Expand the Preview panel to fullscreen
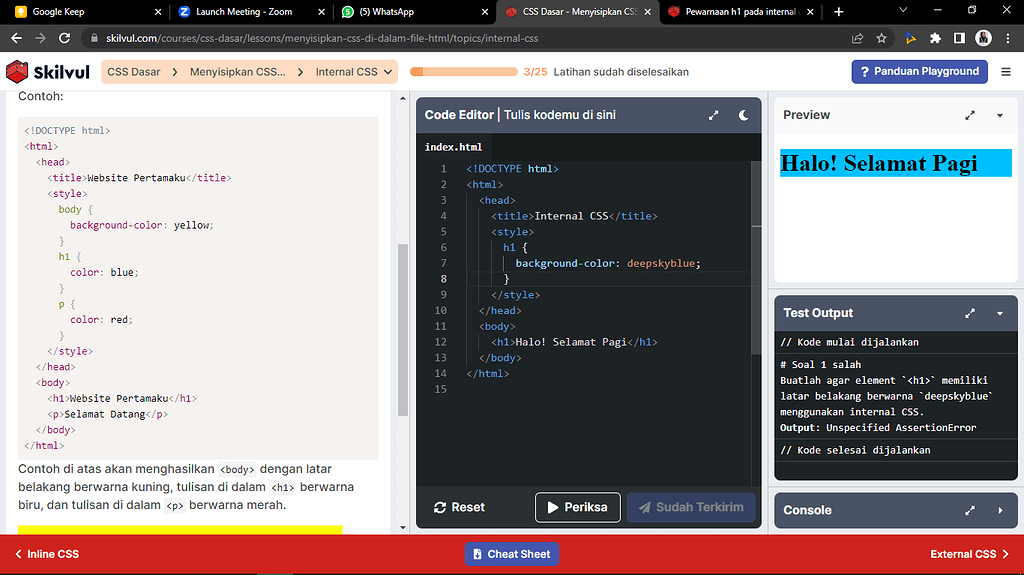 point(970,115)
